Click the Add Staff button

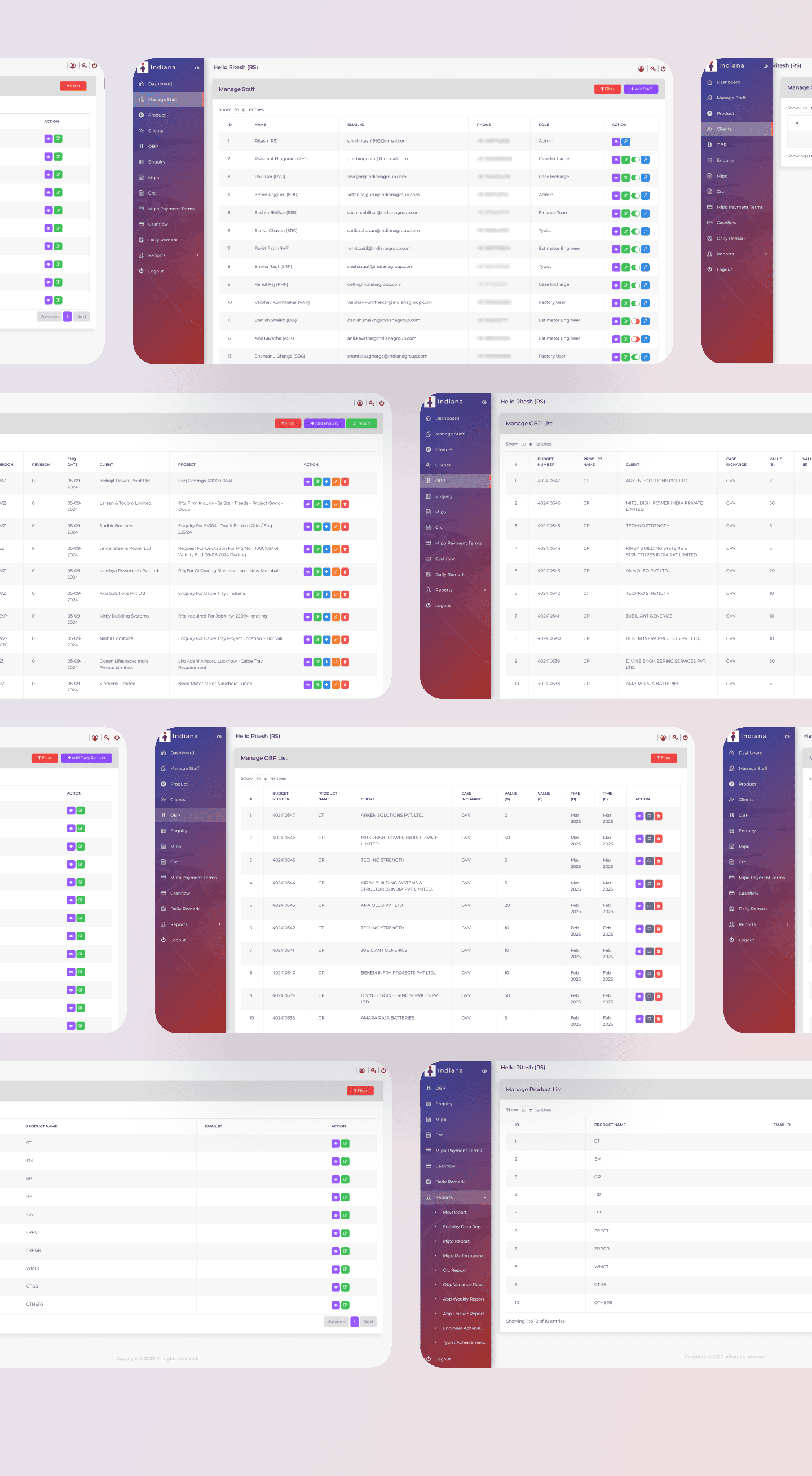pyautogui.click(x=641, y=89)
